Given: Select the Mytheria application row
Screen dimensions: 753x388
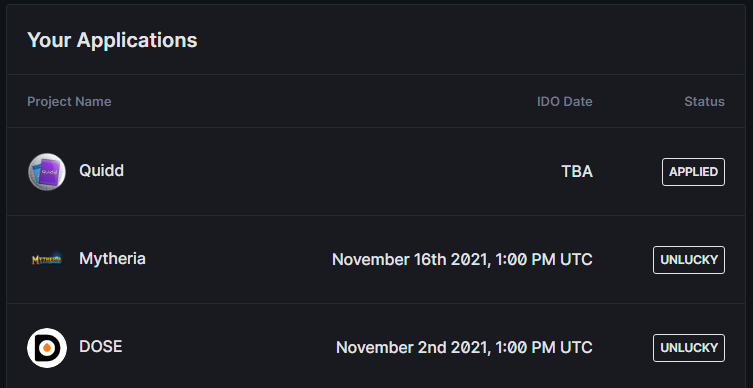Looking at the screenshot, I should click(376, 260).
